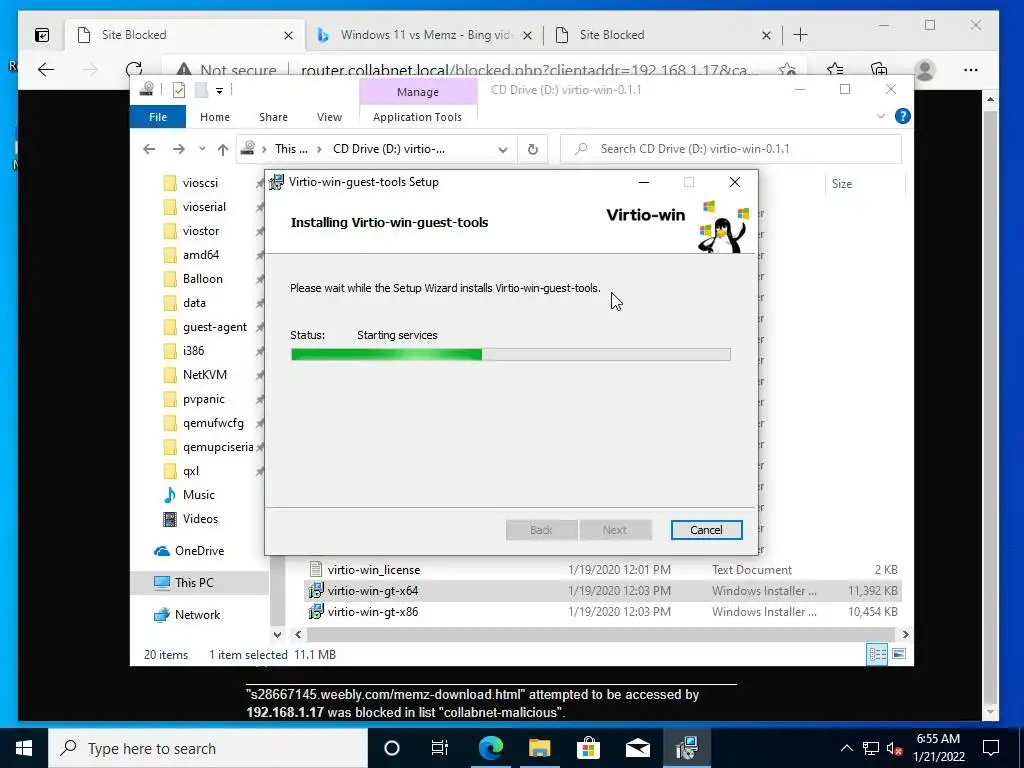
Task: Open the Windows Start menu
Action: tap(24, 748)
